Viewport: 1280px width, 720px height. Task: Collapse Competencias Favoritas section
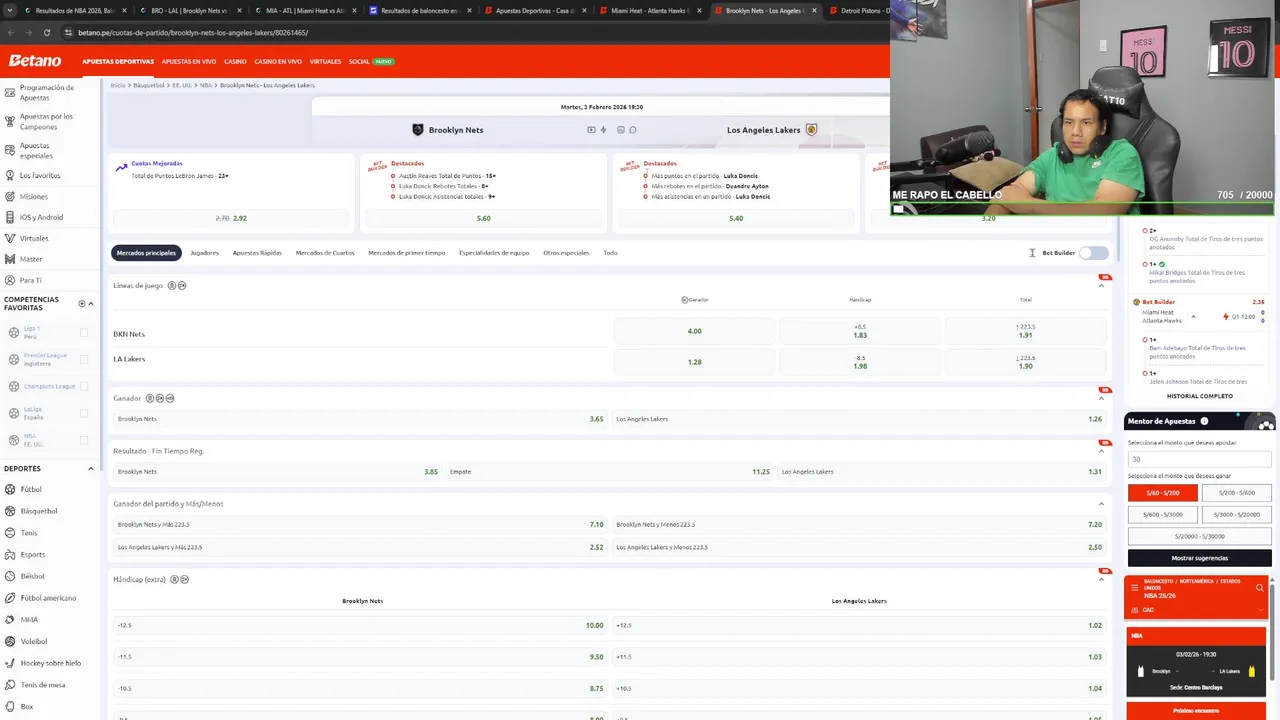click(x=91, y=303)
